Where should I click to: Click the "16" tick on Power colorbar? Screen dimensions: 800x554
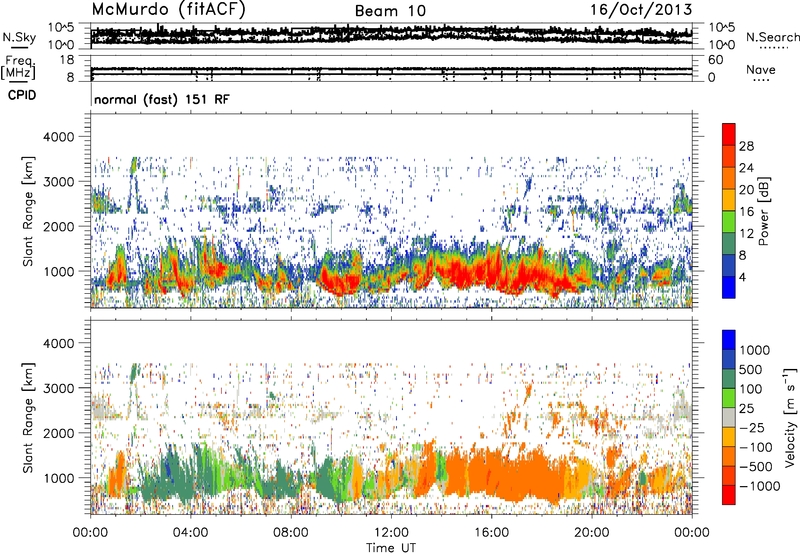pos(746,212)
